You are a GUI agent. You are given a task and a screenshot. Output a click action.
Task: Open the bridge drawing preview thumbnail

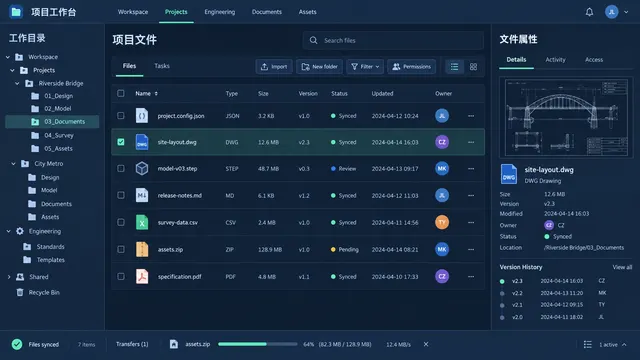(566, 118)
